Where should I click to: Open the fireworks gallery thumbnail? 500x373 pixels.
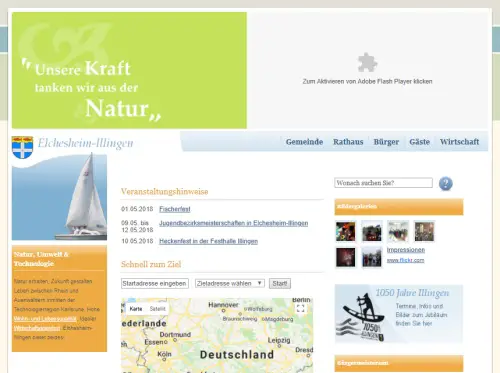[x=345, y=257]
